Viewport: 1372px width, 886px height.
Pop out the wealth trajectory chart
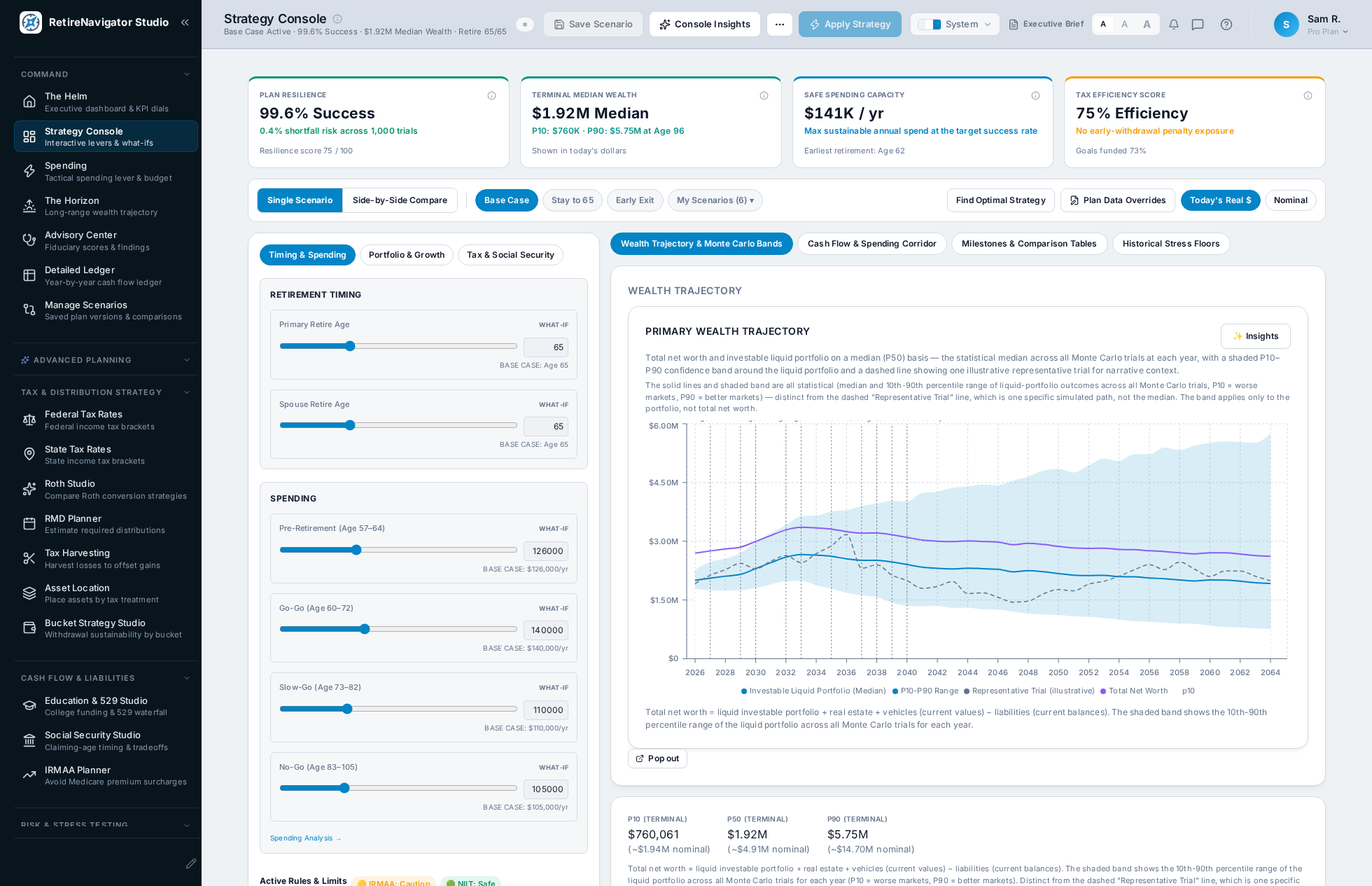[657, 759]
